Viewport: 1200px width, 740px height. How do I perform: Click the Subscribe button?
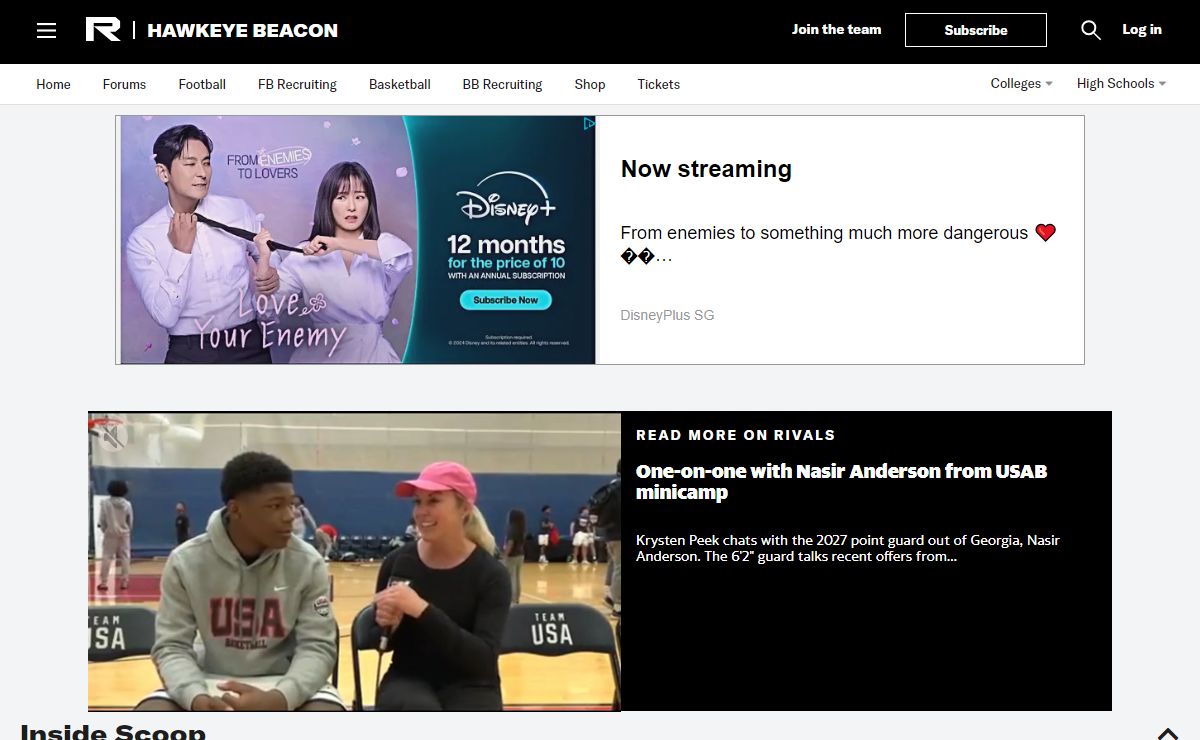pyautogui.click(x=975, y=30)
